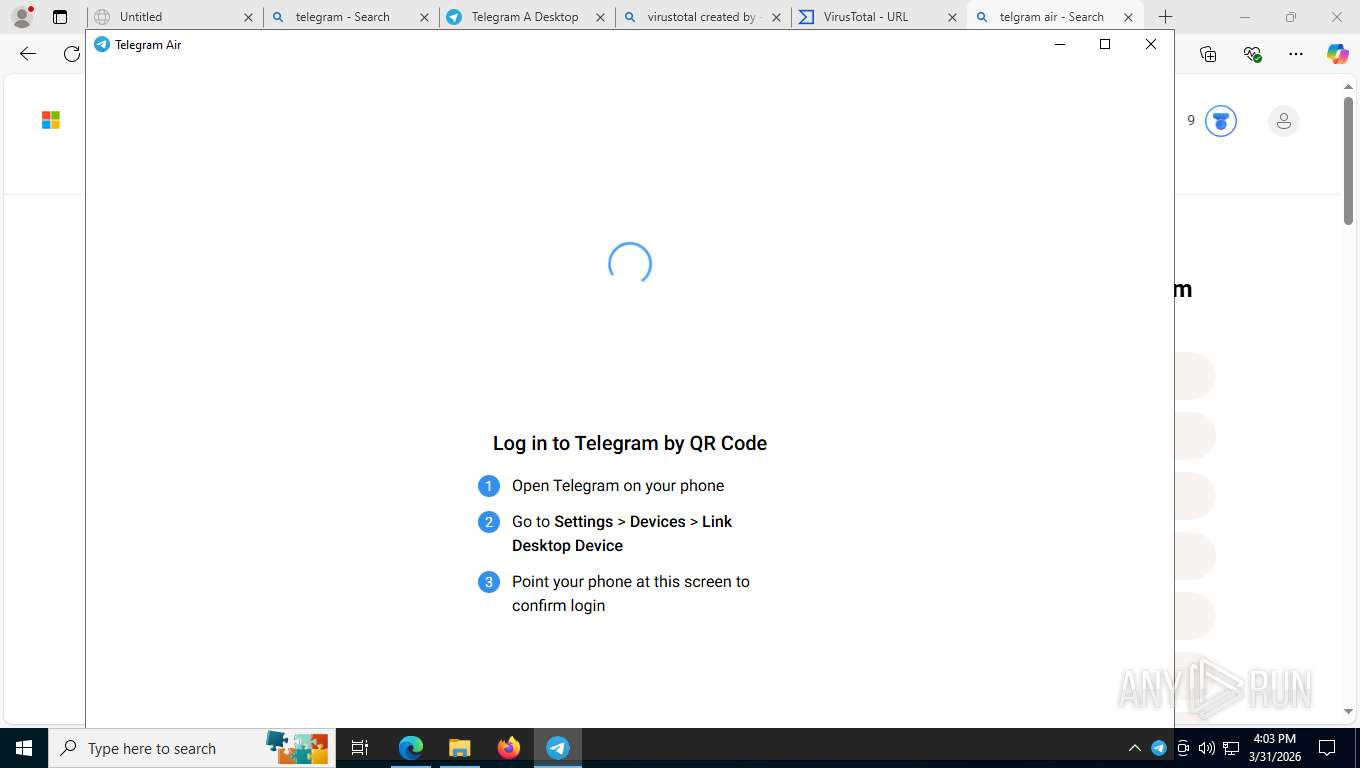Click the Bing sign-in person icon
Viewport: 1360px width, 768px height.
(1283, 121)
